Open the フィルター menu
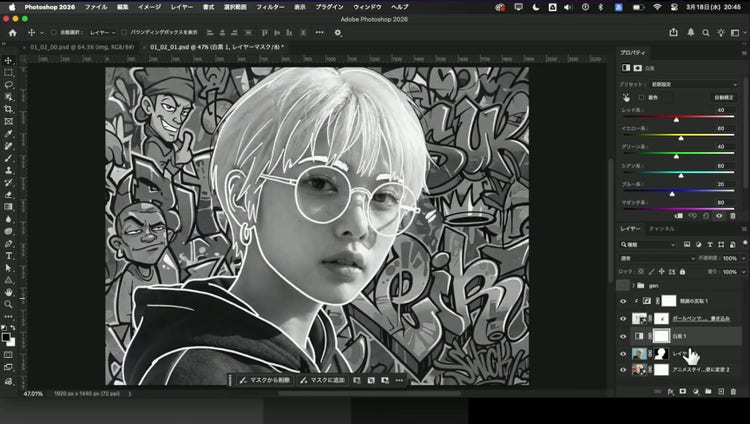 (x=269, y=6)
